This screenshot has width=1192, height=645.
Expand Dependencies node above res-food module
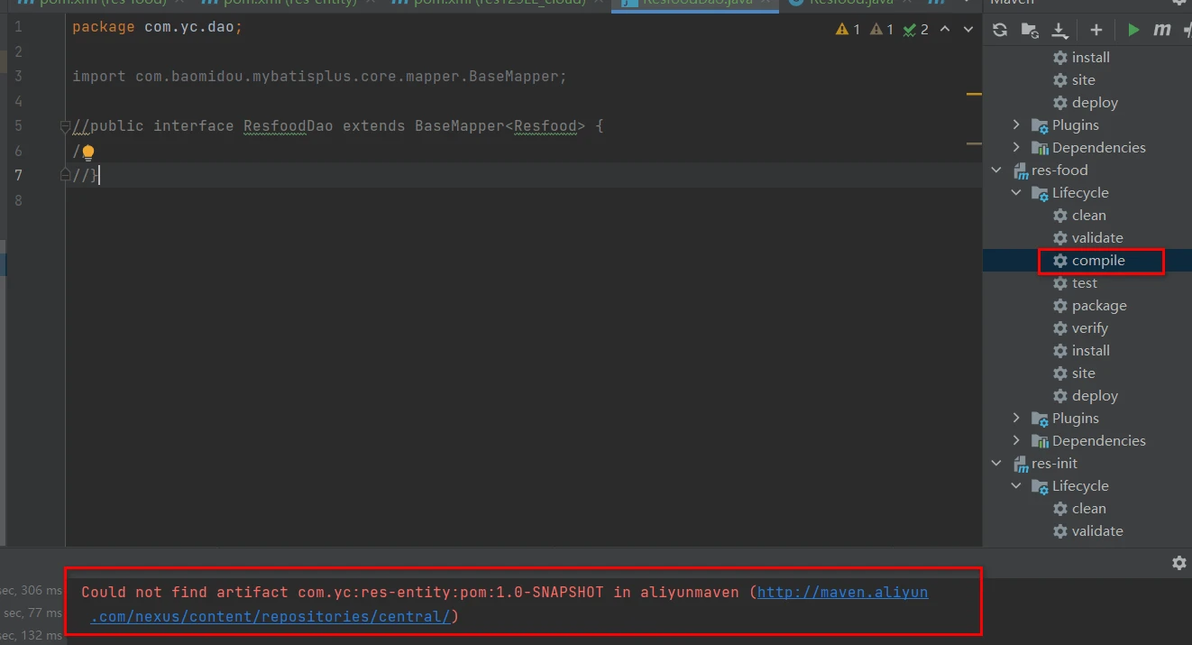(1016, 147)
